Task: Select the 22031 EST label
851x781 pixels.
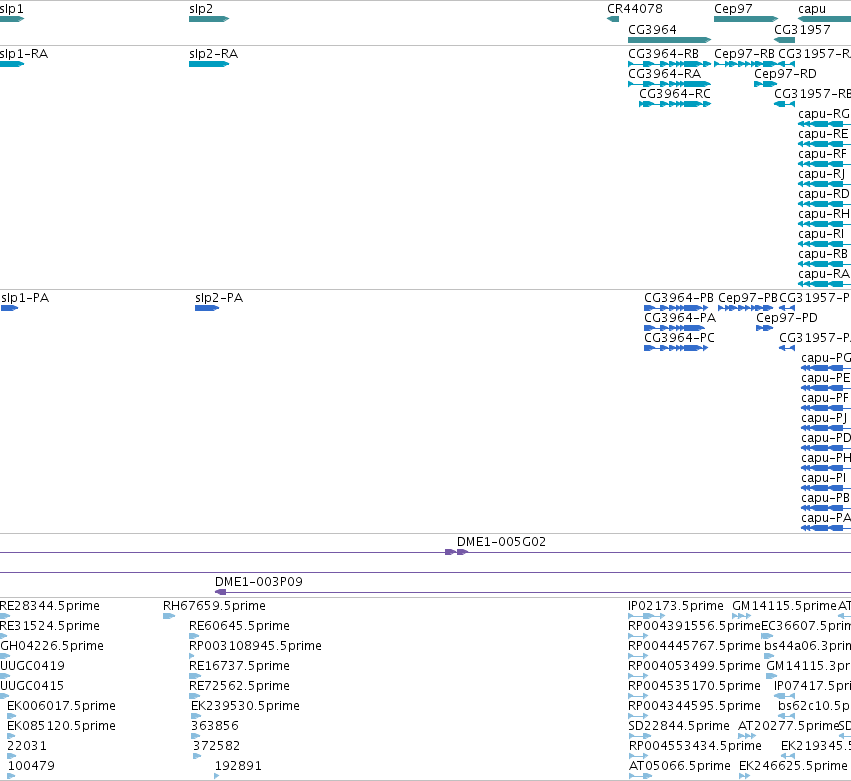Action: coord(27,746)
